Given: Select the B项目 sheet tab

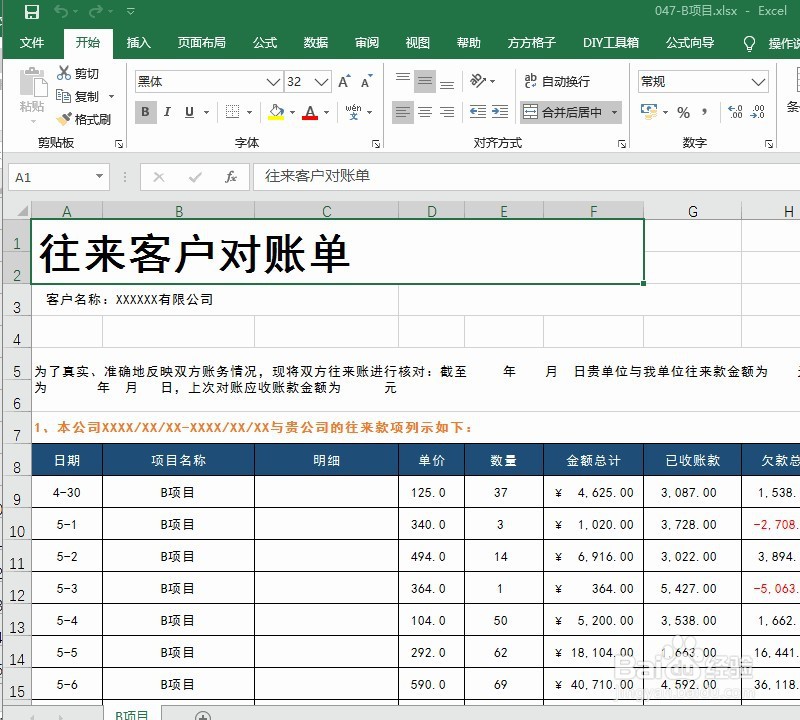Looking at the screenshot, I should coord(134,714).
